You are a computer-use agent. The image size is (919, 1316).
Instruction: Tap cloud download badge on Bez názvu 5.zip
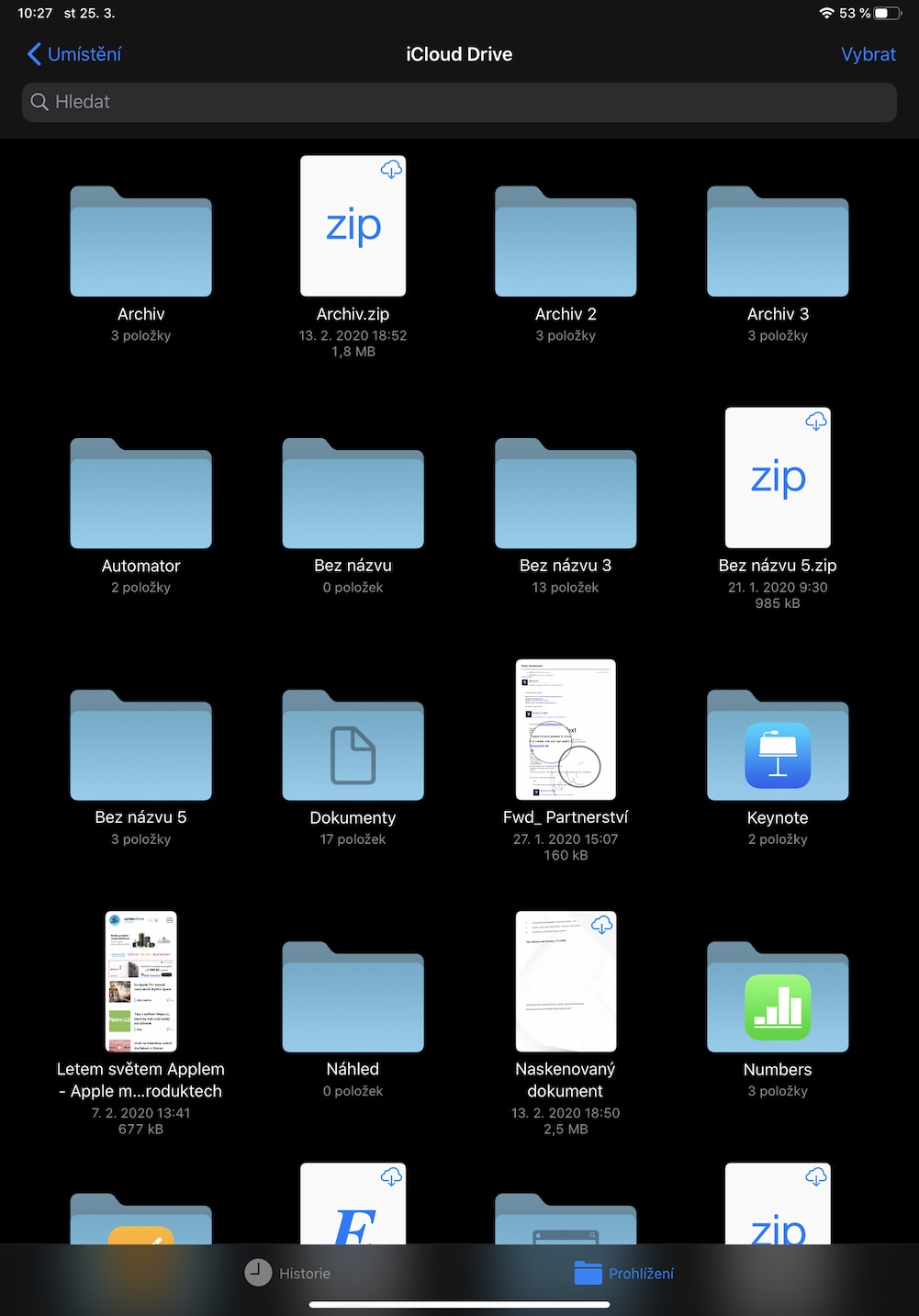point(816,422)
